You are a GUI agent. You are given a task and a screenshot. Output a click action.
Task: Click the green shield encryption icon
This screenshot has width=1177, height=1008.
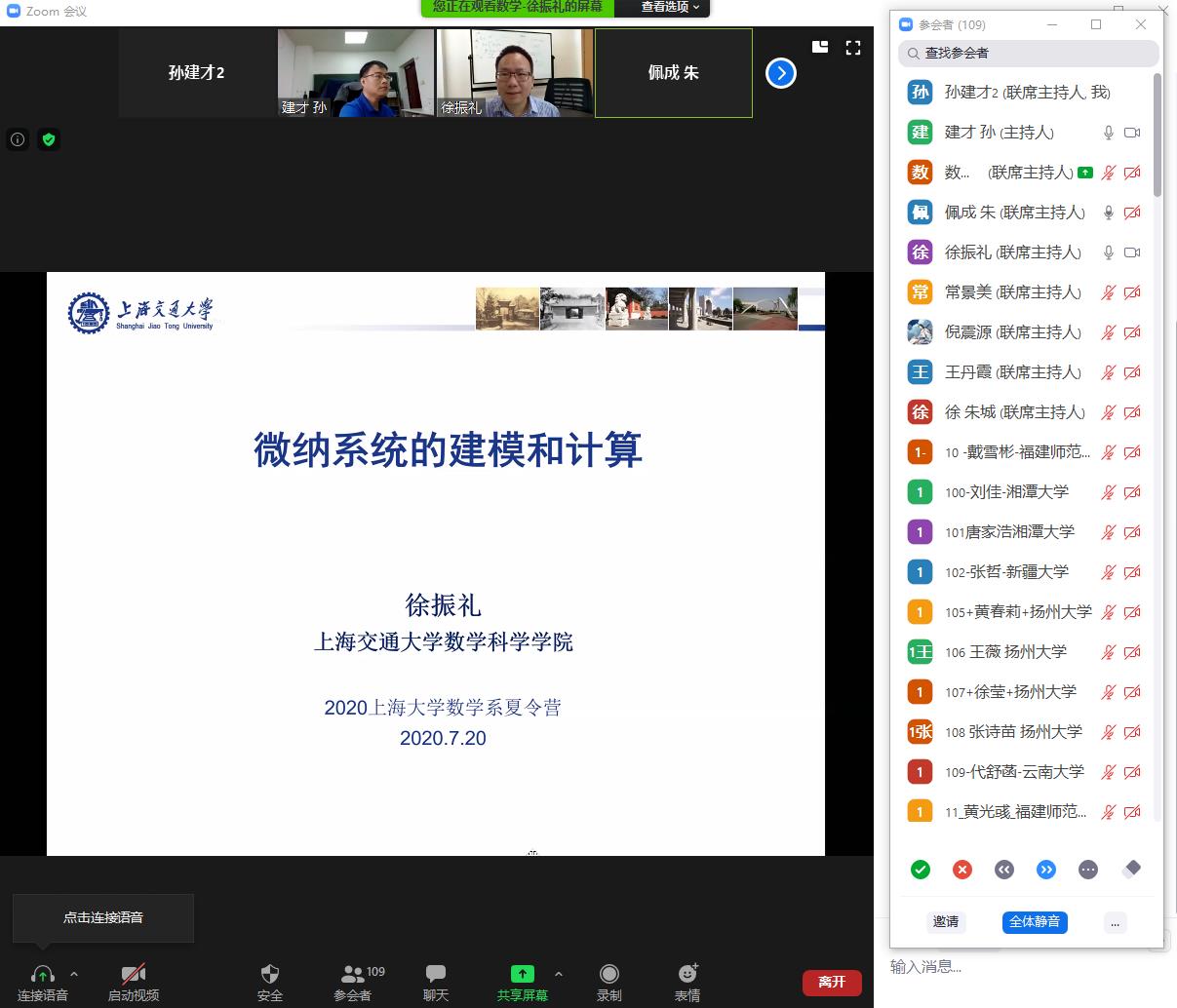point(49,139)
